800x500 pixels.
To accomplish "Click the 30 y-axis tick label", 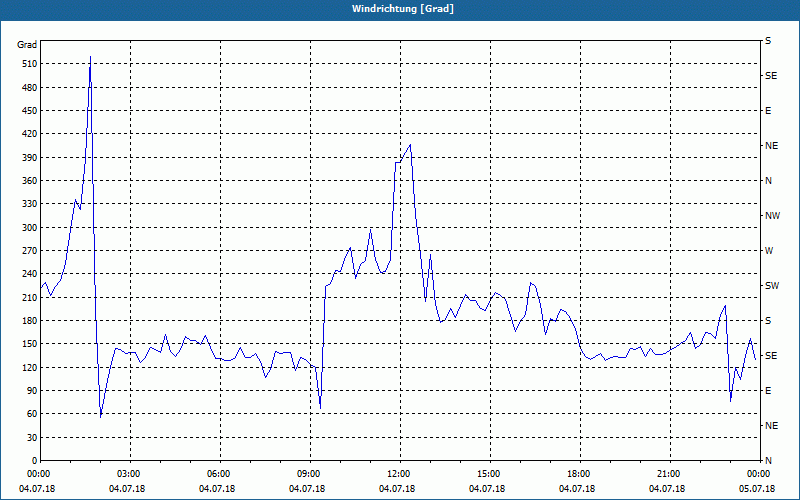I will click(x=32, y=437).
